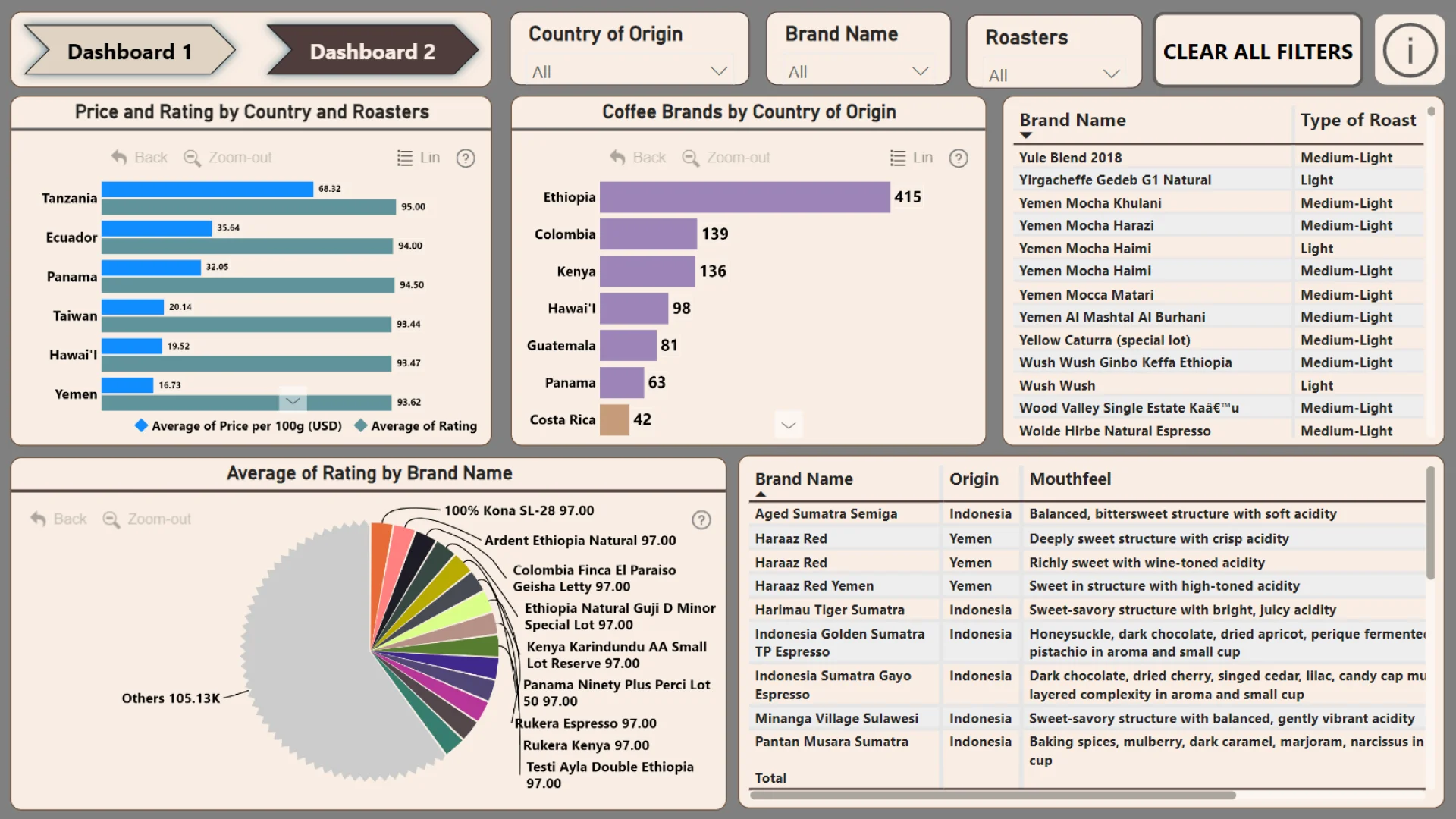1456x819 pixels.
Task: Click Type of Roast column header
Action: click(1358, 120)
